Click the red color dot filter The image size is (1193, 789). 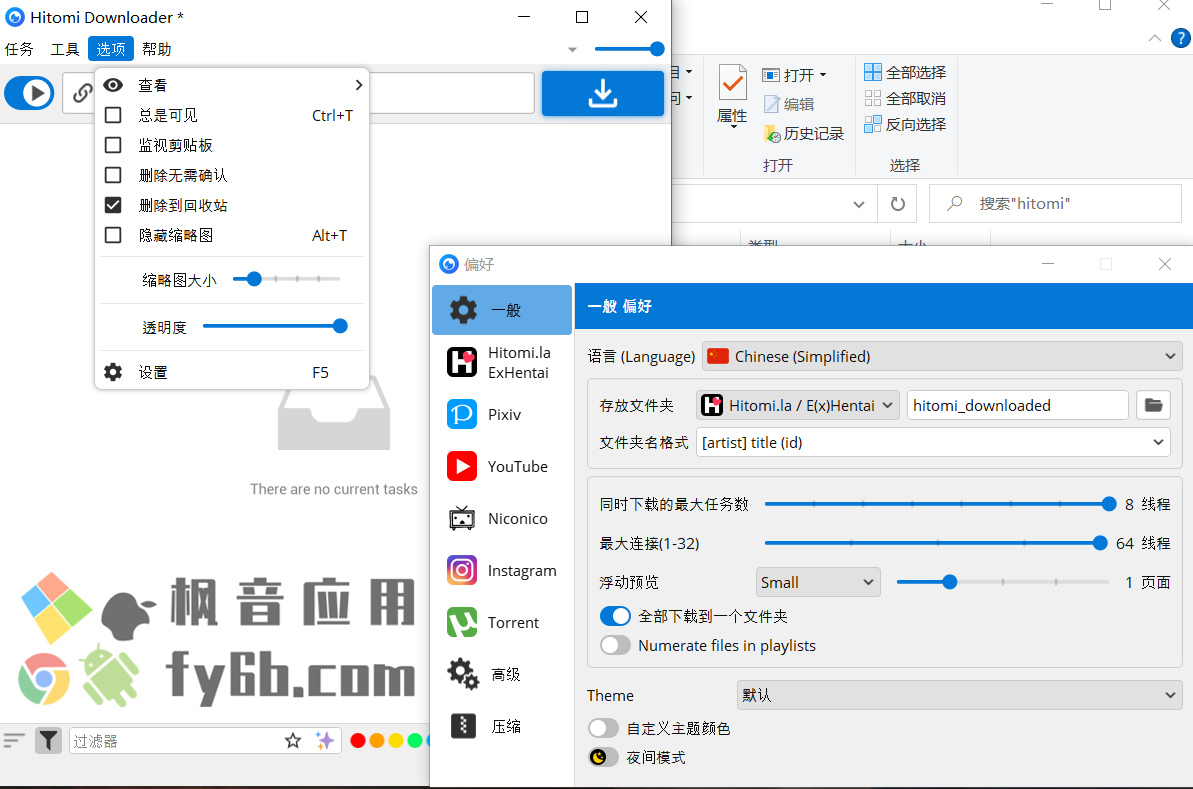point(358,740)
